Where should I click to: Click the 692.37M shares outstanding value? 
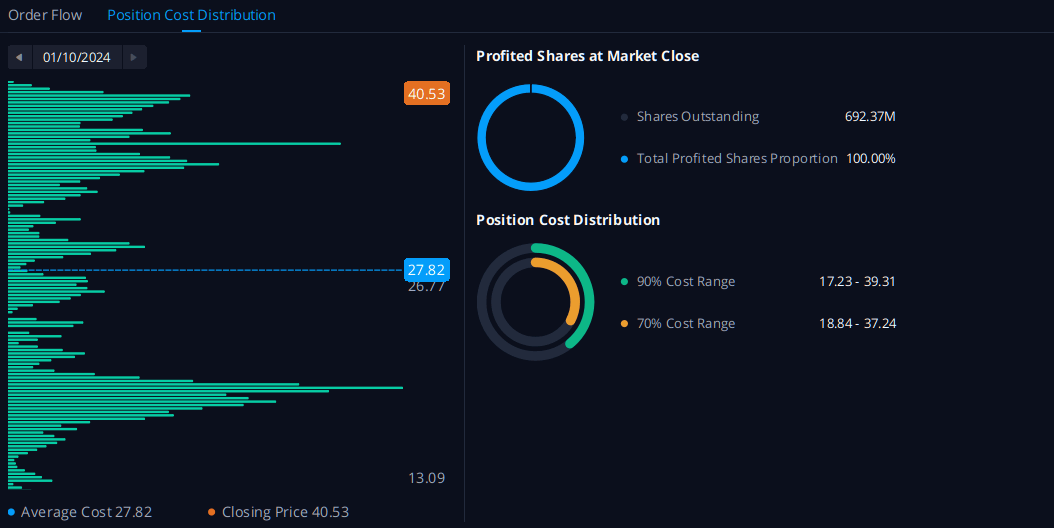pos(870,117)
